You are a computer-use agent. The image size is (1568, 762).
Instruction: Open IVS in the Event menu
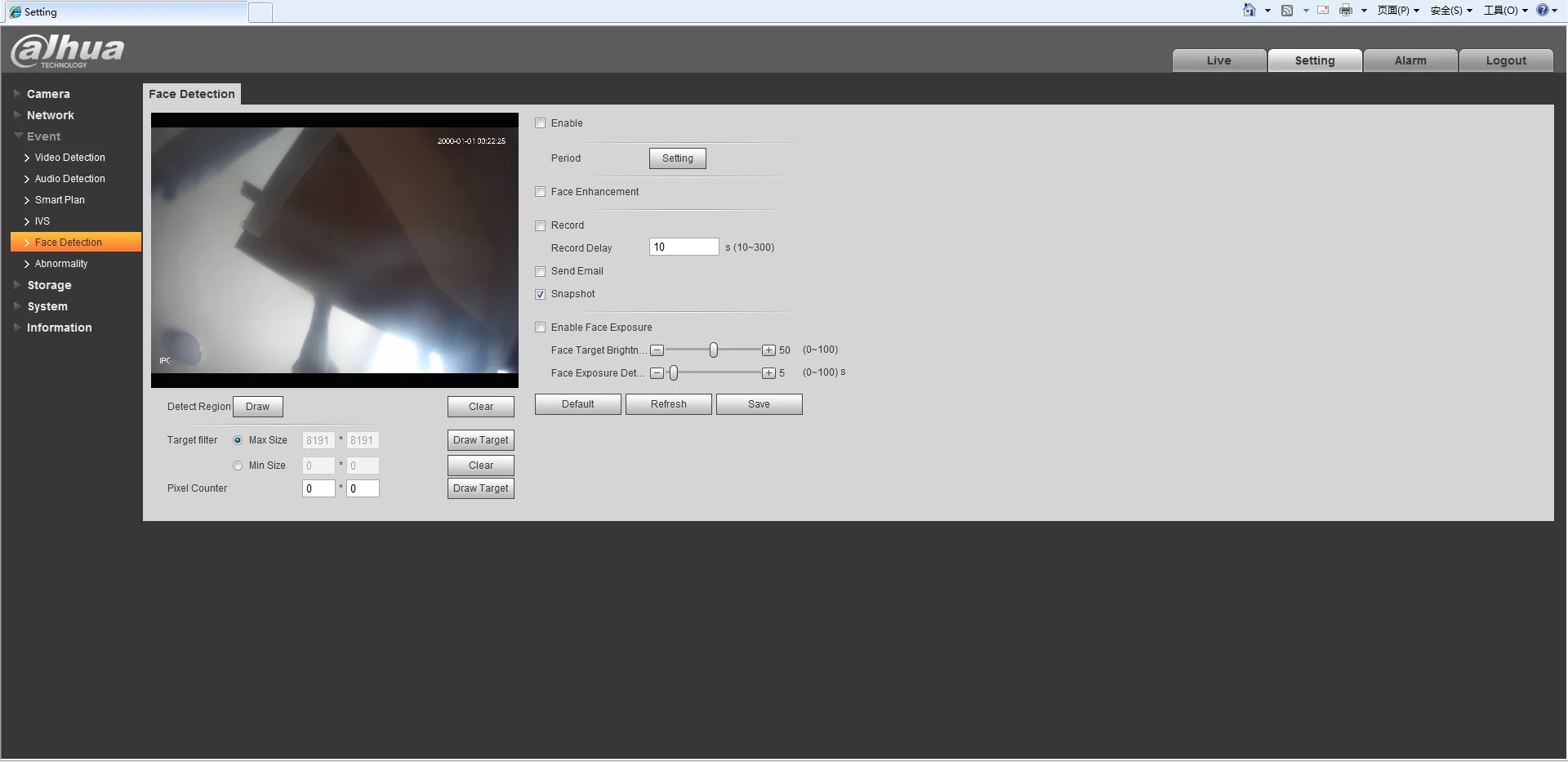pos(42,221)
